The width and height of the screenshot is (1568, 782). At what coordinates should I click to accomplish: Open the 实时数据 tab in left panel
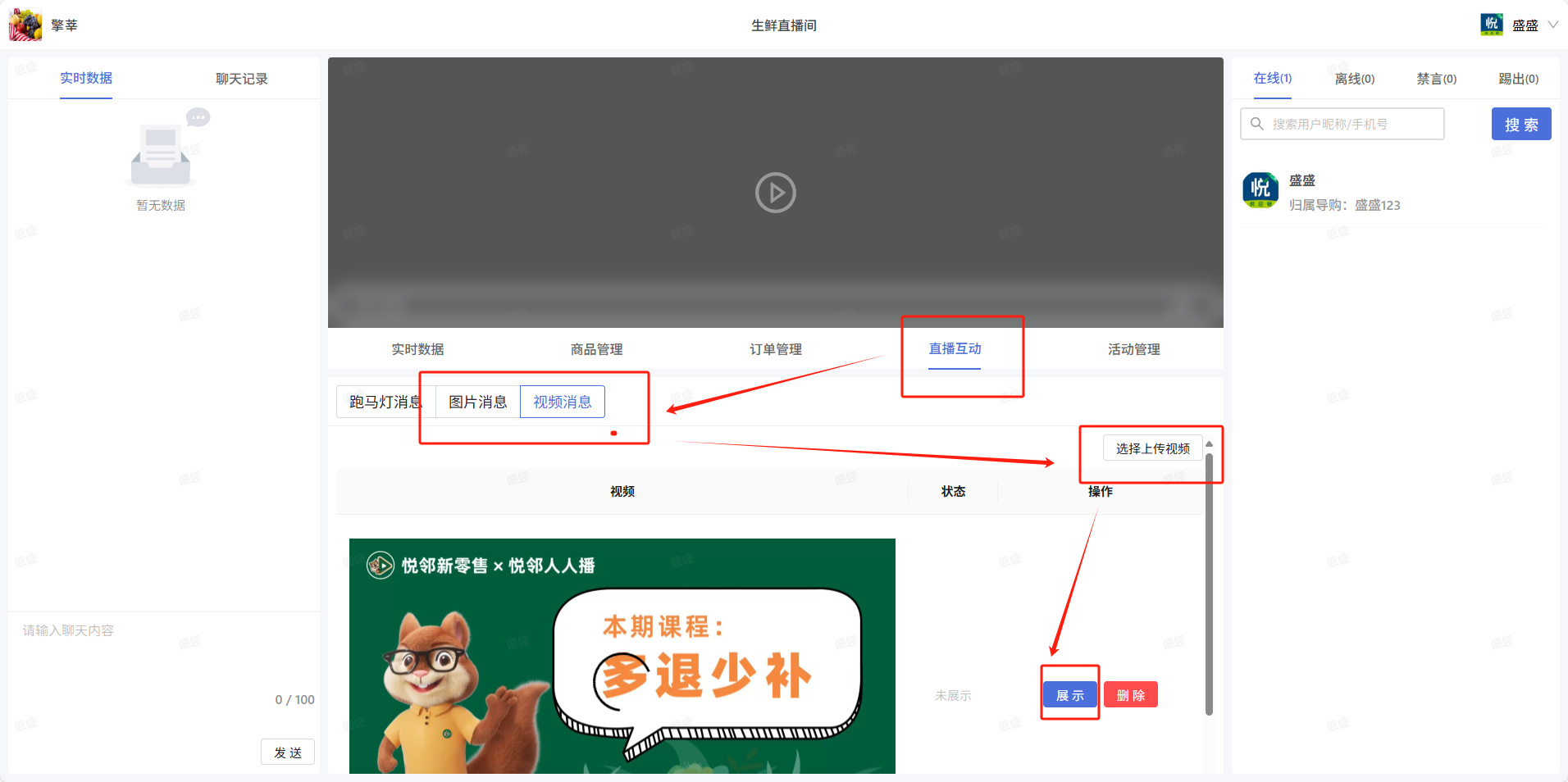86,79
